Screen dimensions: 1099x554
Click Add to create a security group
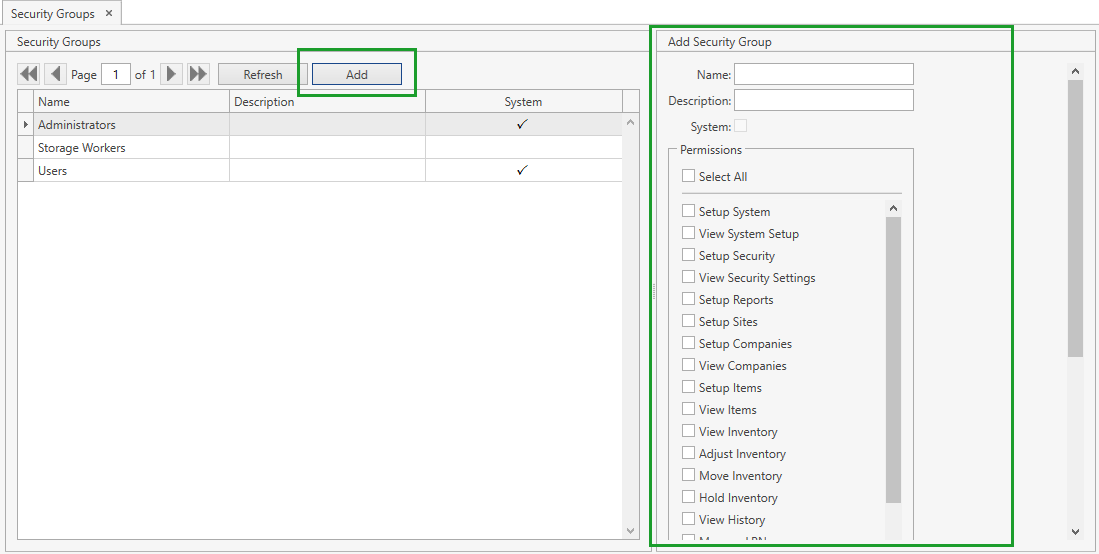[x=356, y=74]
